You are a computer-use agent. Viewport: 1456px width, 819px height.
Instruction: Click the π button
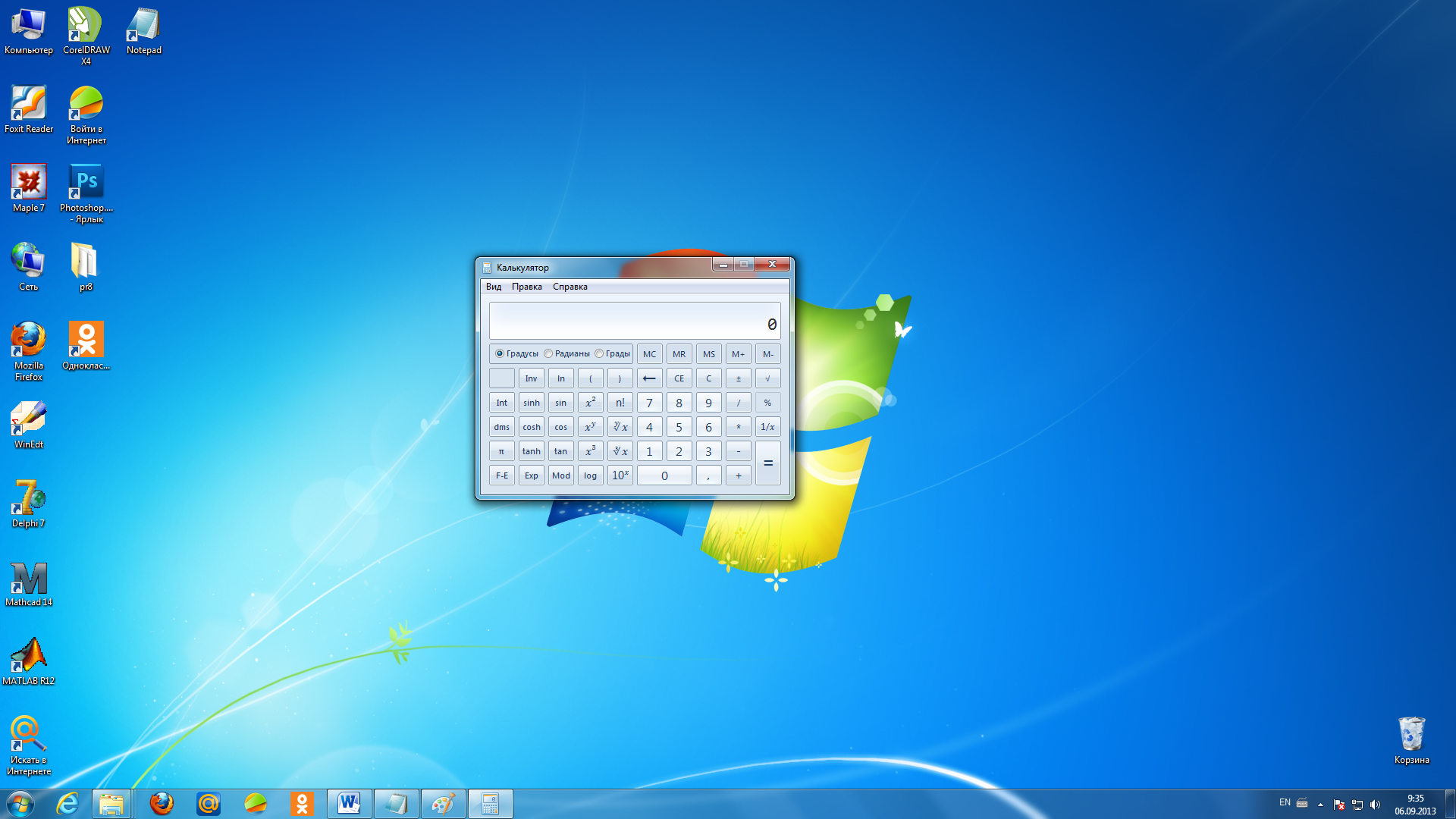(501, 451)
